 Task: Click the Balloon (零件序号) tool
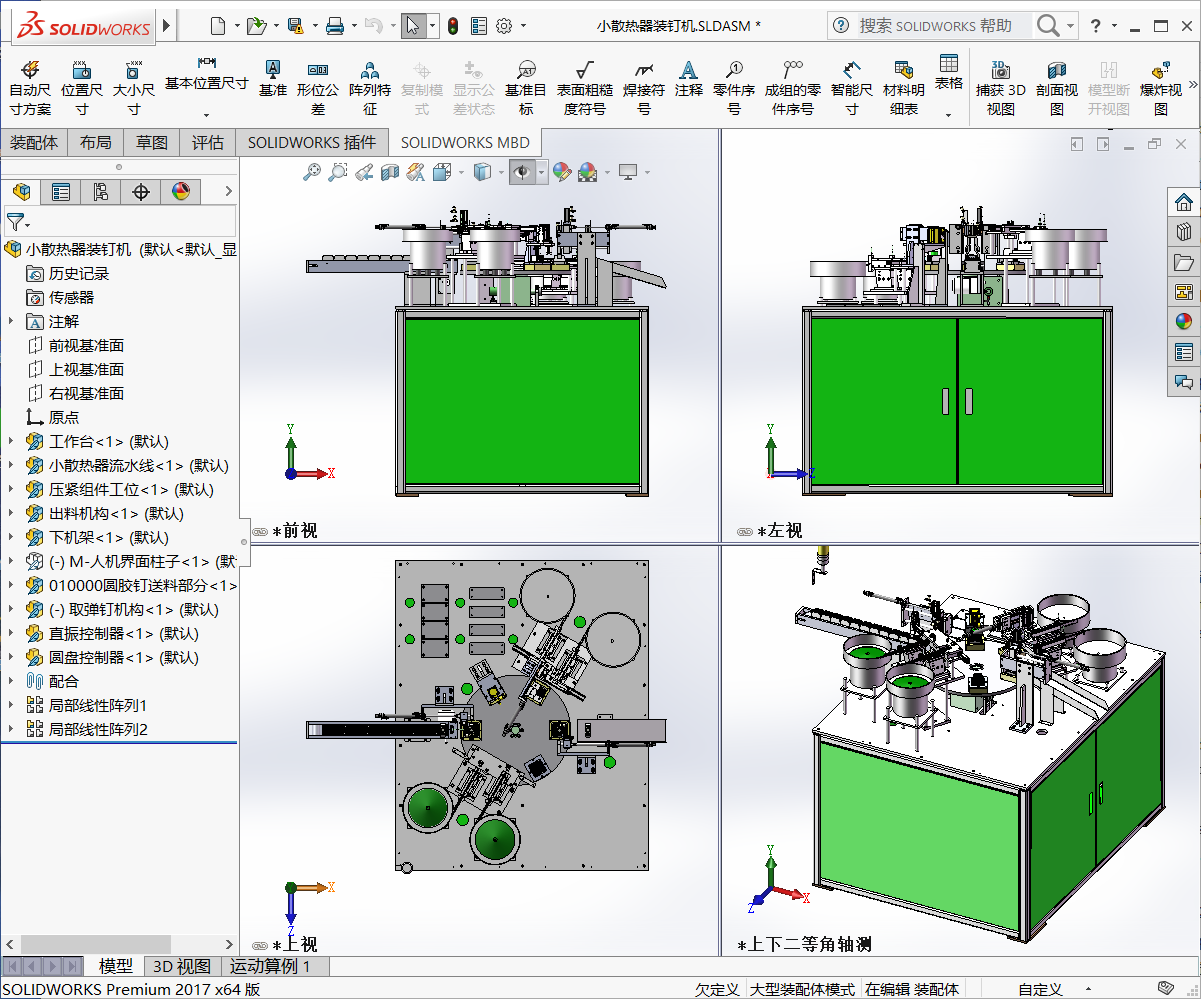[x=734, y=87]
